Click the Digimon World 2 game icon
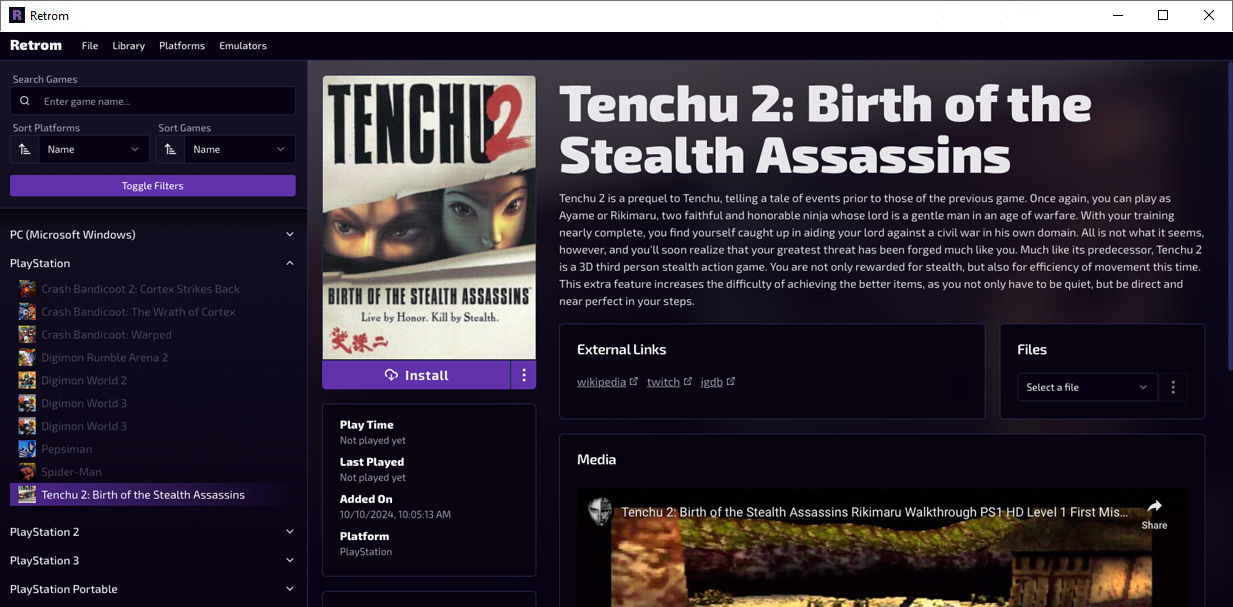 tap(26, 380)
